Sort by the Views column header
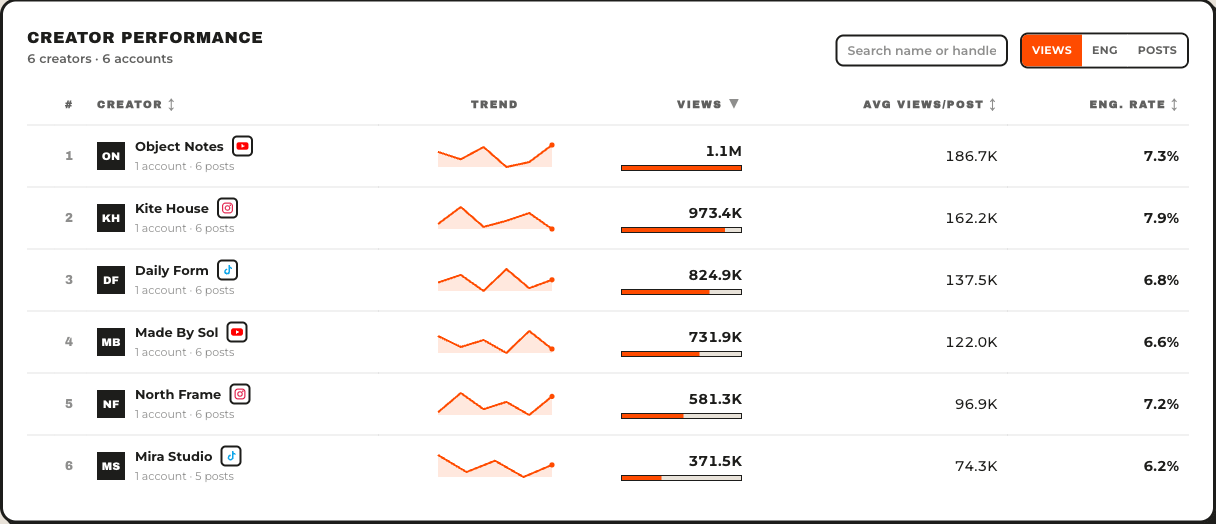Screen dimensions: 1216x524 [708, 104]
